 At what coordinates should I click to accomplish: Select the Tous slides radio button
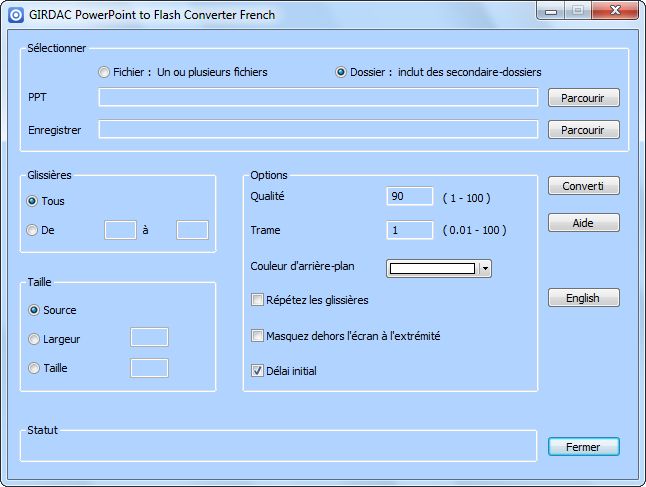tap(32, 201)
